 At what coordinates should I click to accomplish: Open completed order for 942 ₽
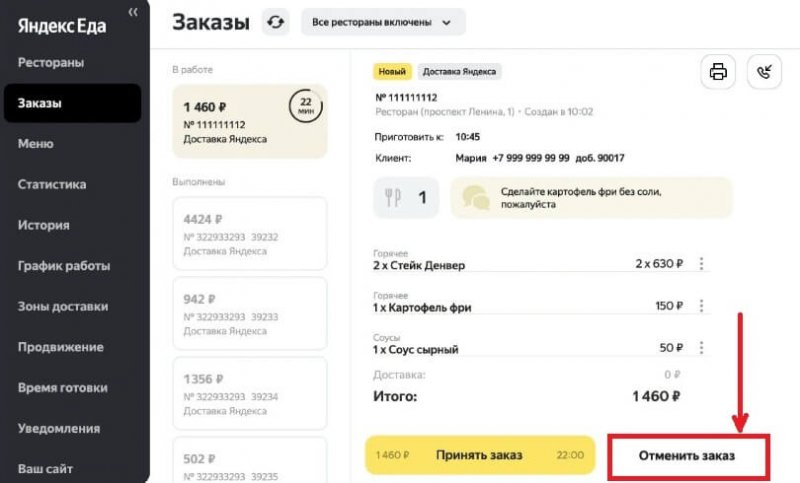(250, 313)
